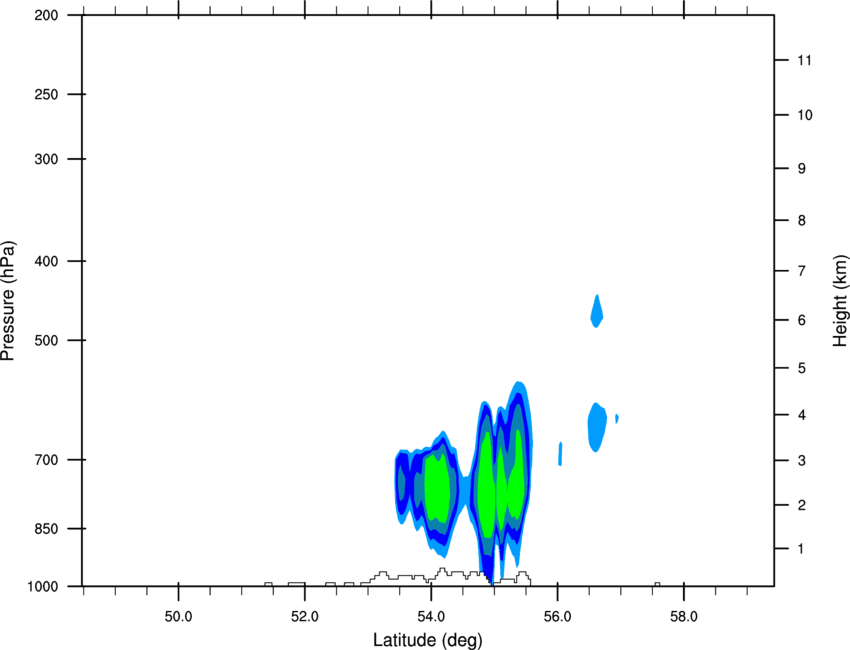Click latitude tick label 52.0
Image resolution: width=850 pixels, height=650 pixels.
(x=305, y=617)
